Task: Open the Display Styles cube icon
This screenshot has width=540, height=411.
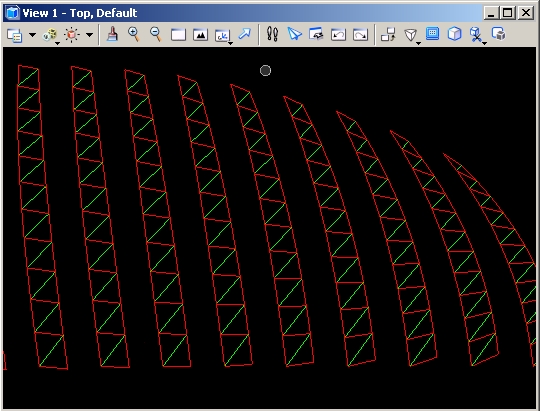Action: pyautogui.click(x=50, y=35)
